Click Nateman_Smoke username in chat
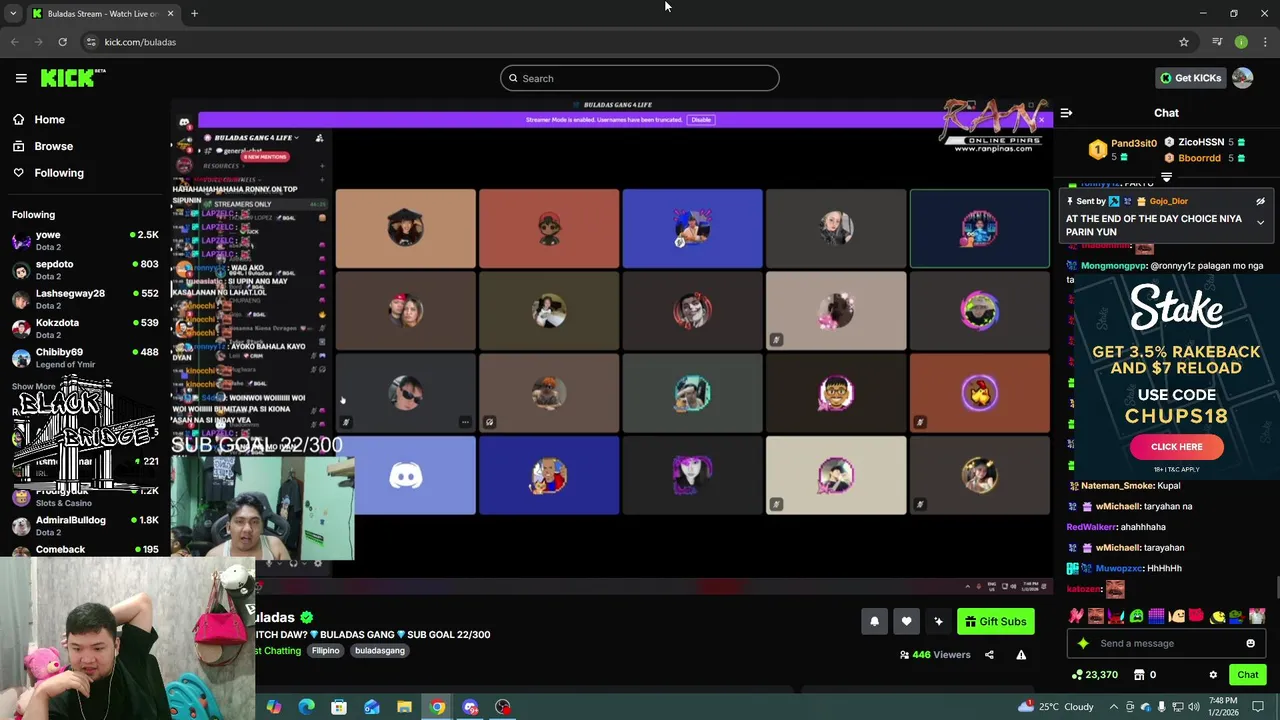 1117,486
